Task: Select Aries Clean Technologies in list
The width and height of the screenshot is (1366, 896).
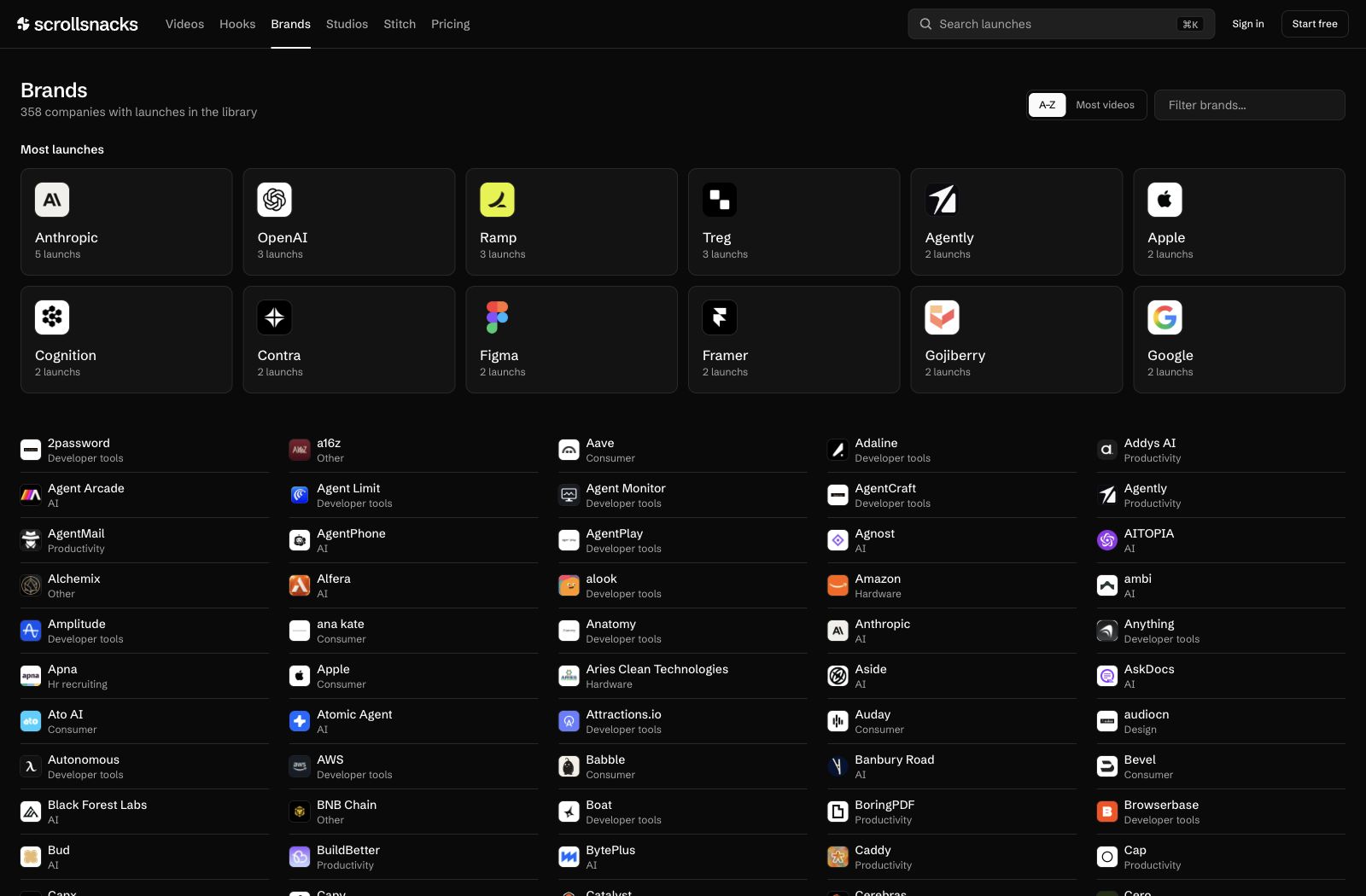Action: [683, 676]
